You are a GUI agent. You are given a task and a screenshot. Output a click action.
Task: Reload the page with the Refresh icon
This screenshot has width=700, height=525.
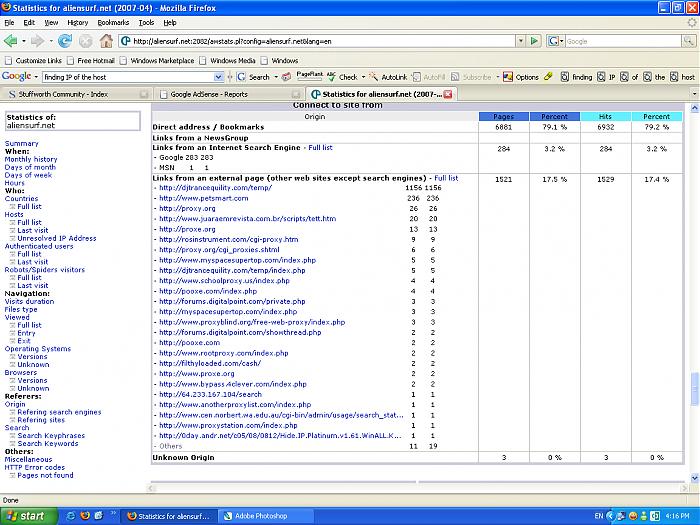tap(65, 41)
